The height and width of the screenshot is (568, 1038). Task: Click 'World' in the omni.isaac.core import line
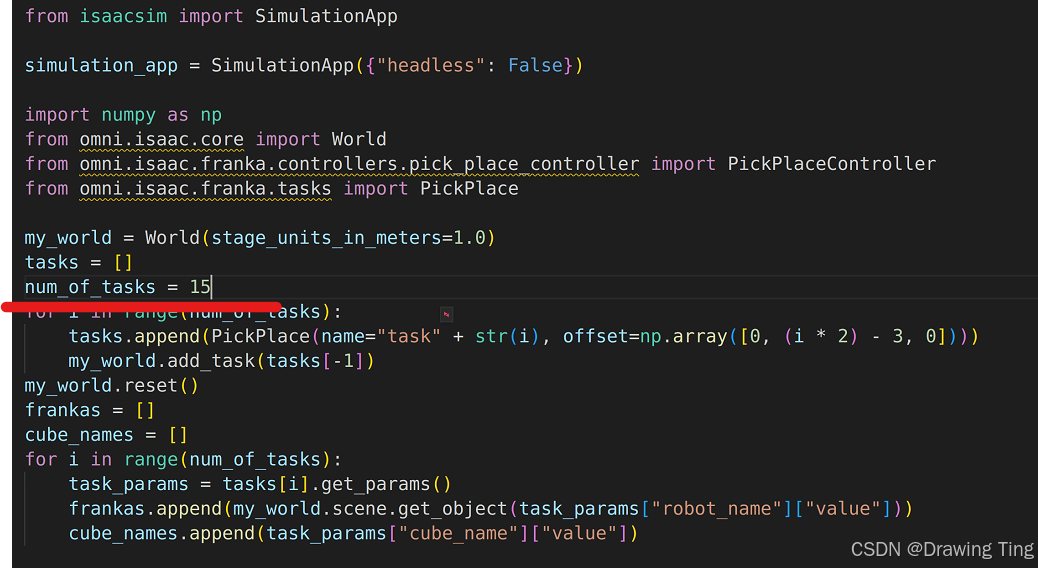click(359, 140)
